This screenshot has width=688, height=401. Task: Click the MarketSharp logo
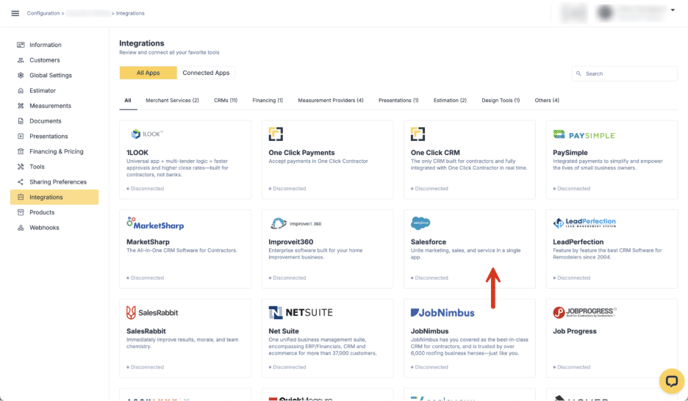(x=155, y=224)
